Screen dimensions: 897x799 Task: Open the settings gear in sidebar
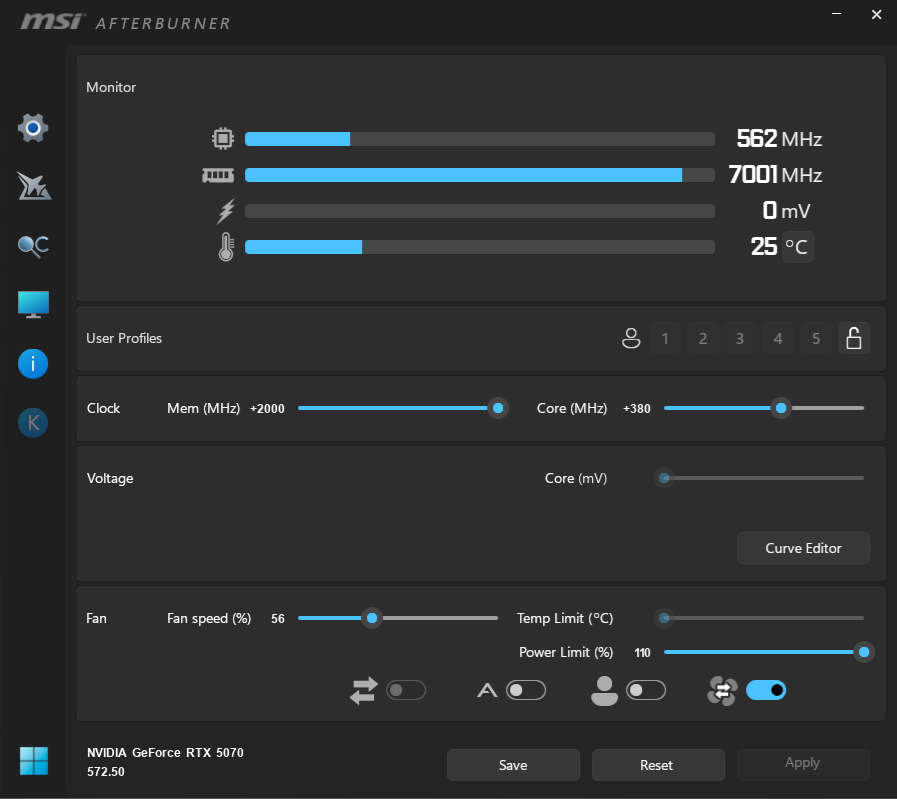33,128
